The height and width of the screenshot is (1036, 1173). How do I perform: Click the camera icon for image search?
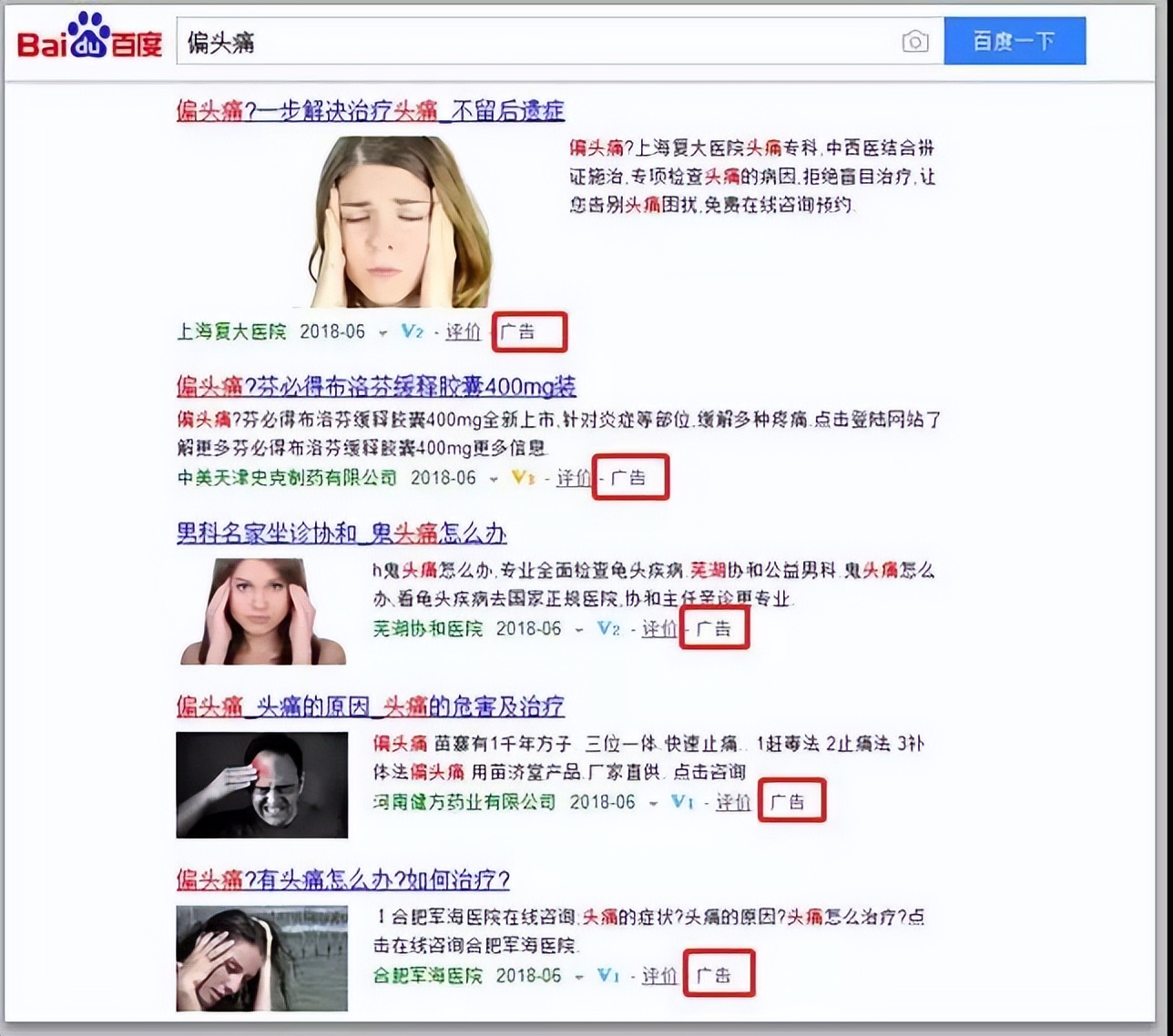(913, 41)
